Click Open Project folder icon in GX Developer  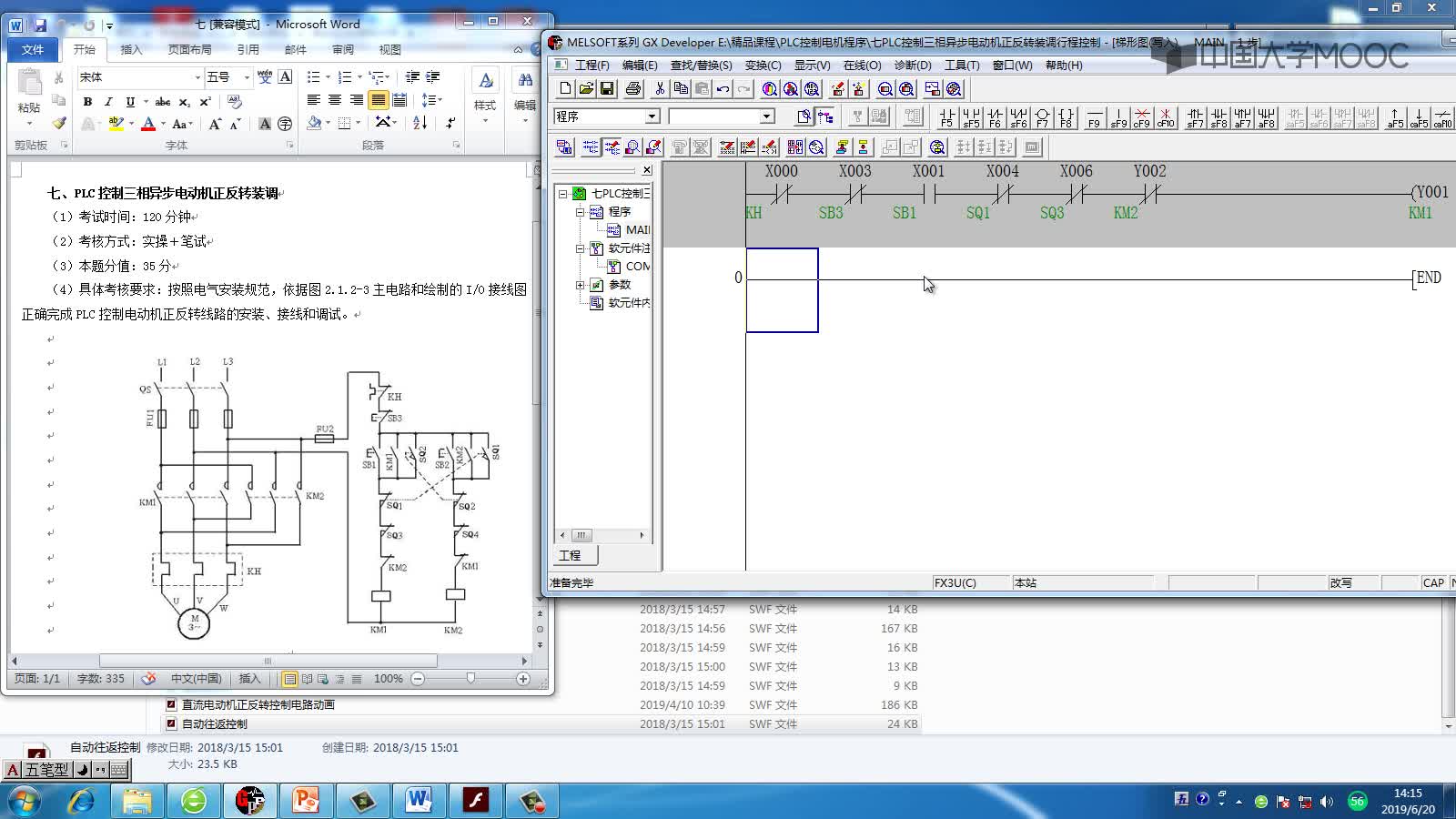[x=586, y=88]
